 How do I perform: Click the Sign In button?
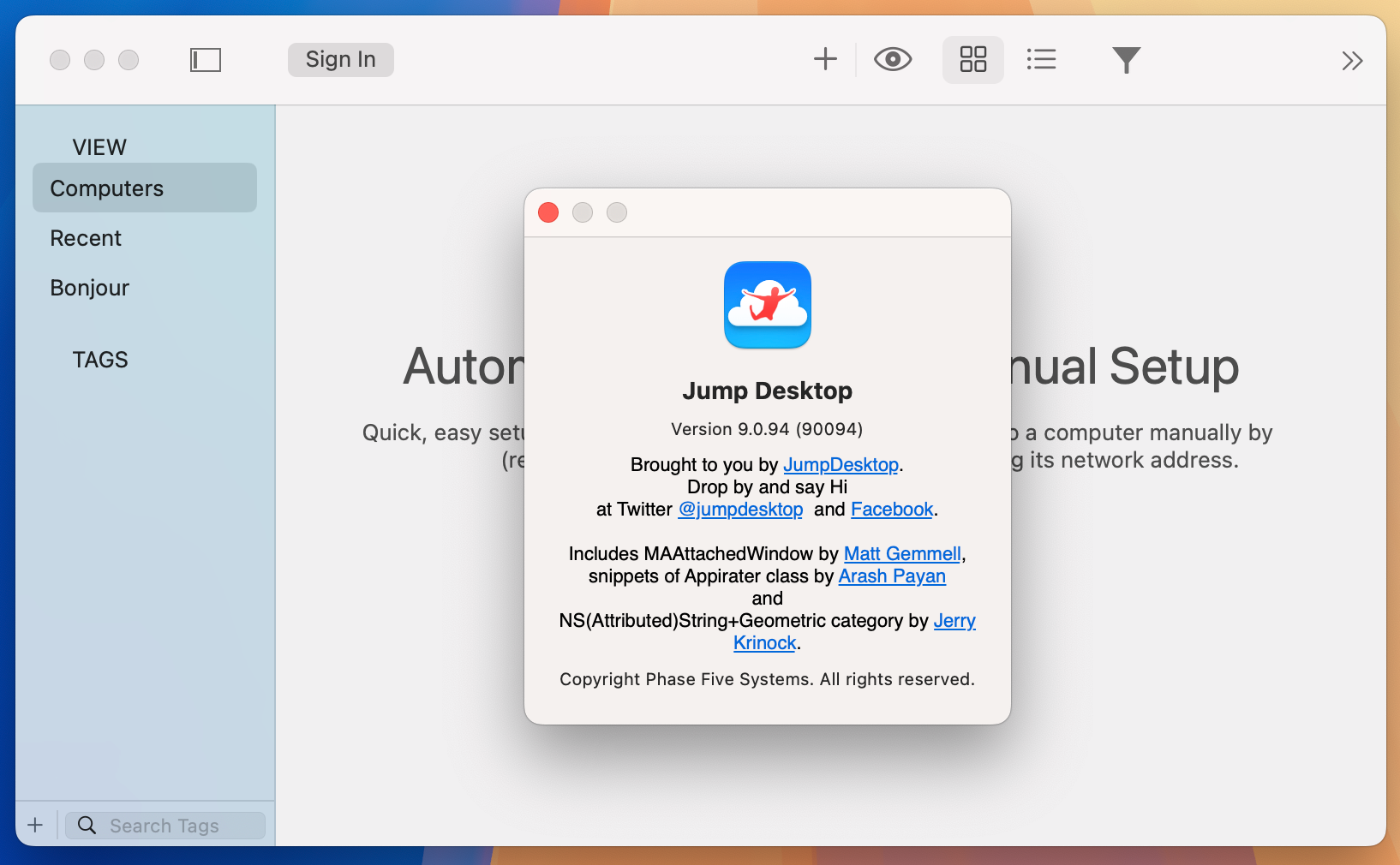click(341, 60)
